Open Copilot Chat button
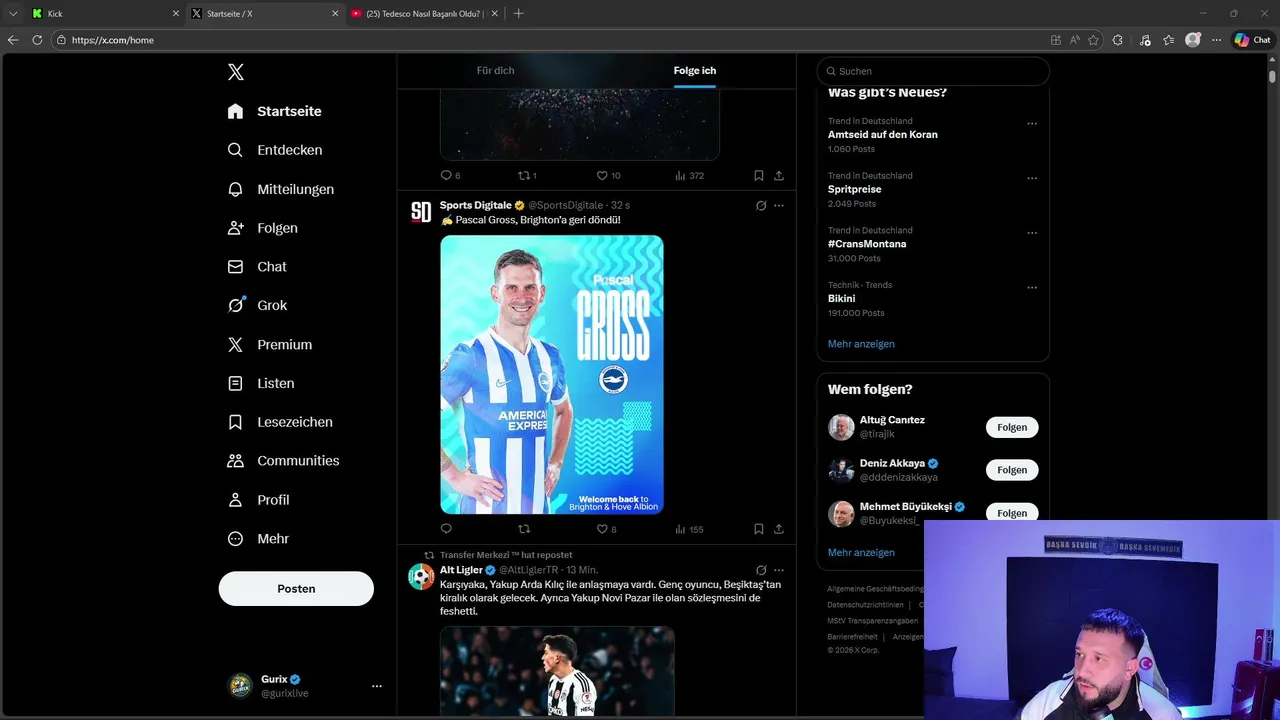This screenshot has height=720, width=1280. point(1252,40)
